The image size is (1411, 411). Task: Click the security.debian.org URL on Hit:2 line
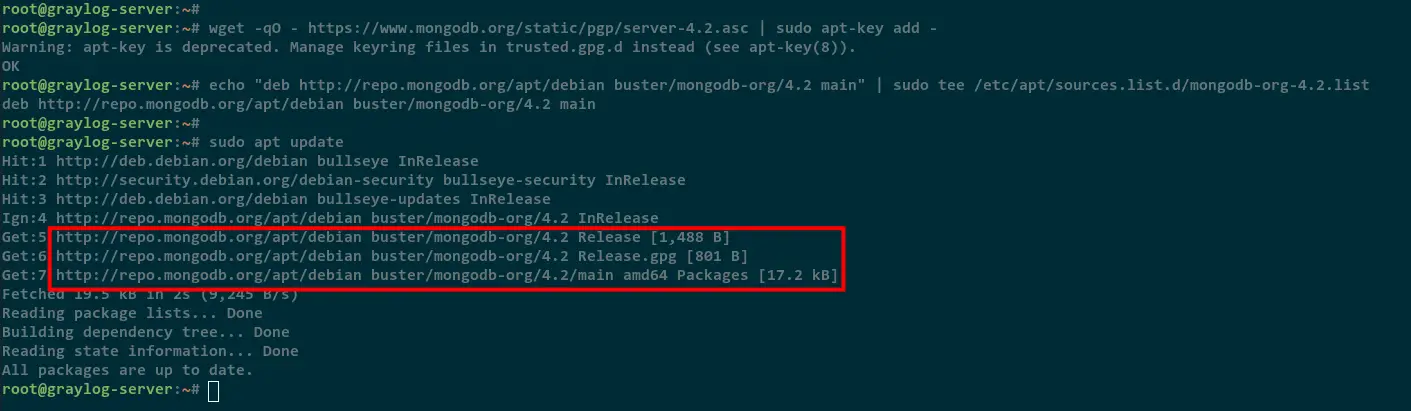(245, 180)
